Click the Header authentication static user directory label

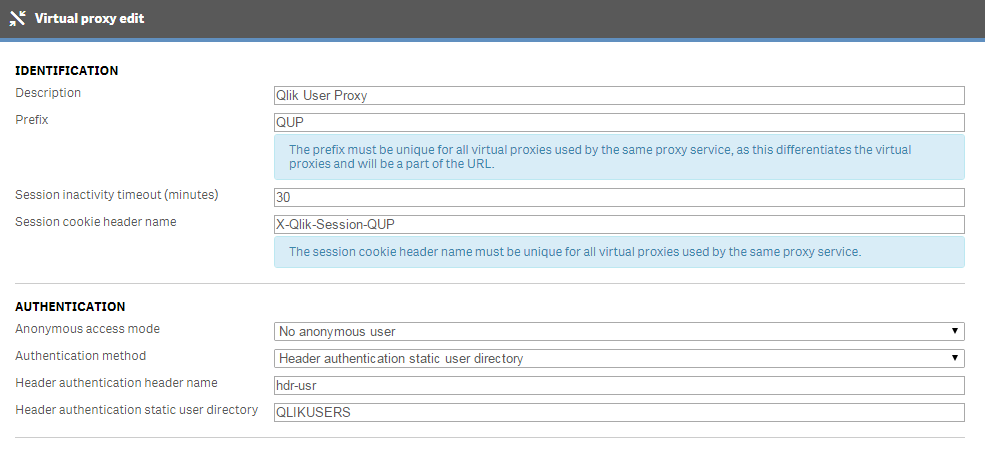coord(136,409)
